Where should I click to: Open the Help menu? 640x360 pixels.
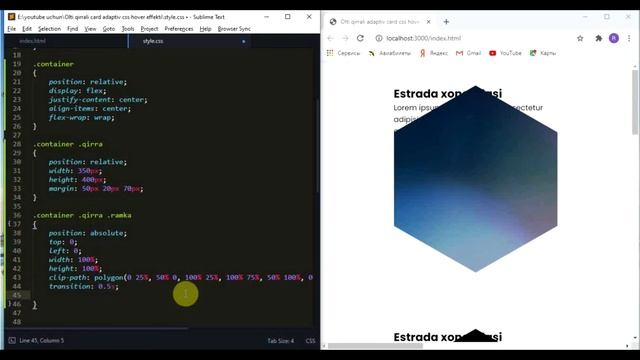point(205,29)
